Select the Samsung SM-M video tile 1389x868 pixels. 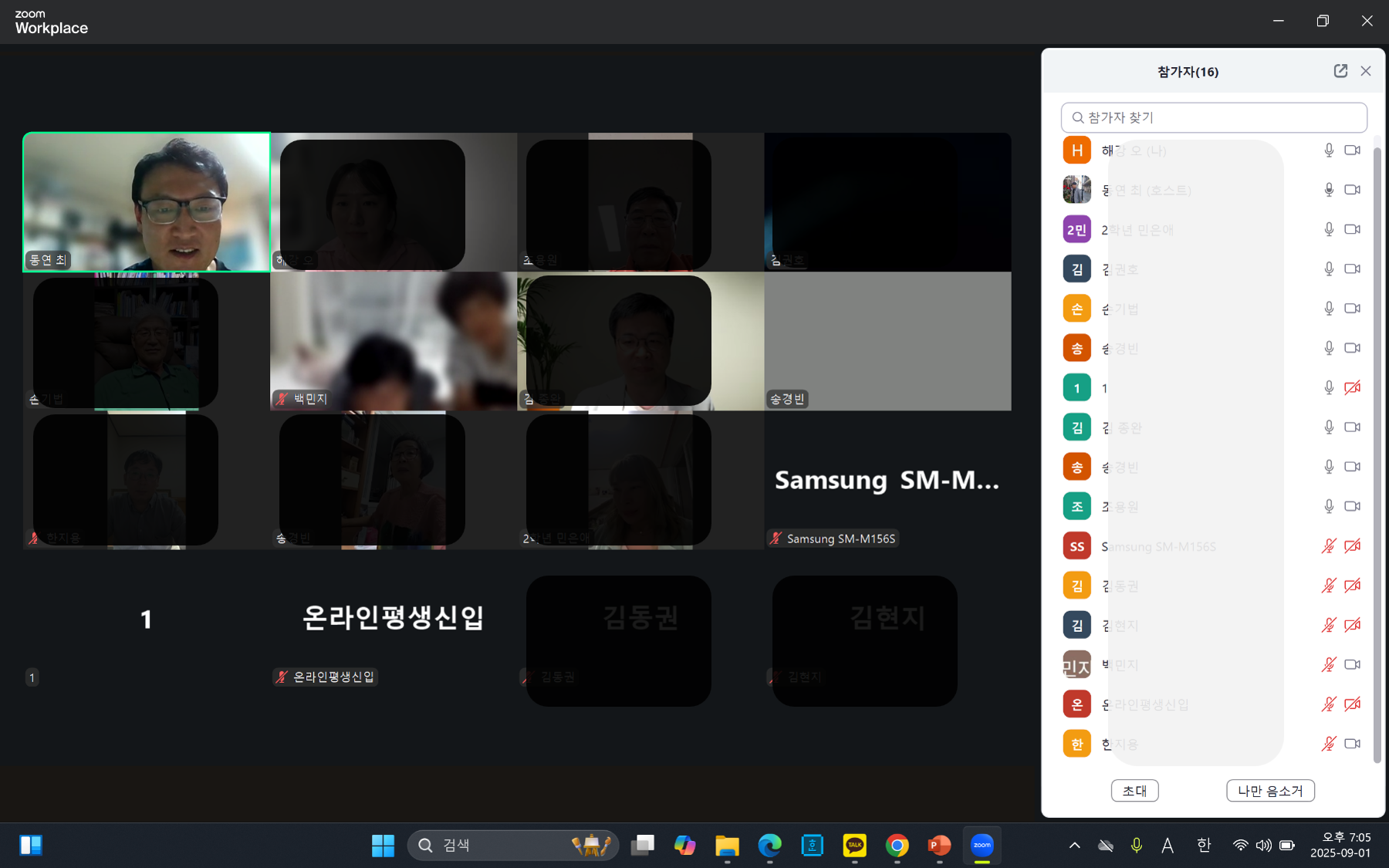pos(887,480)
